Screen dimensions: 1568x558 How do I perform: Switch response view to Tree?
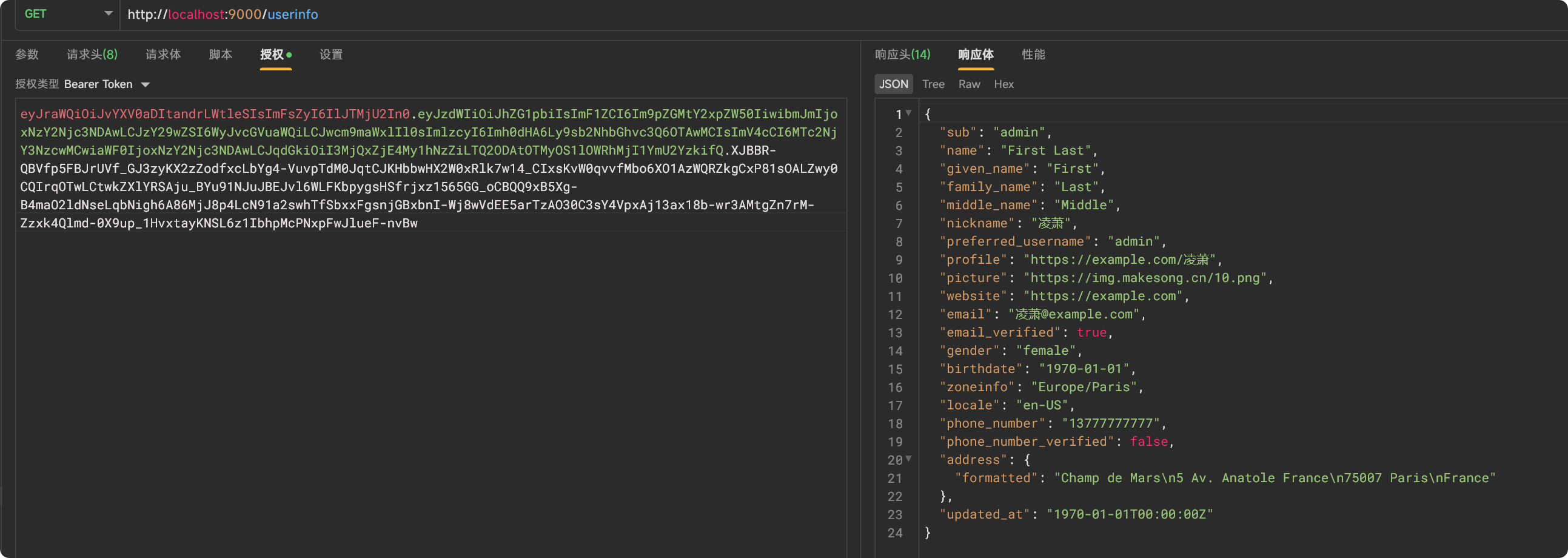(933, 84)
